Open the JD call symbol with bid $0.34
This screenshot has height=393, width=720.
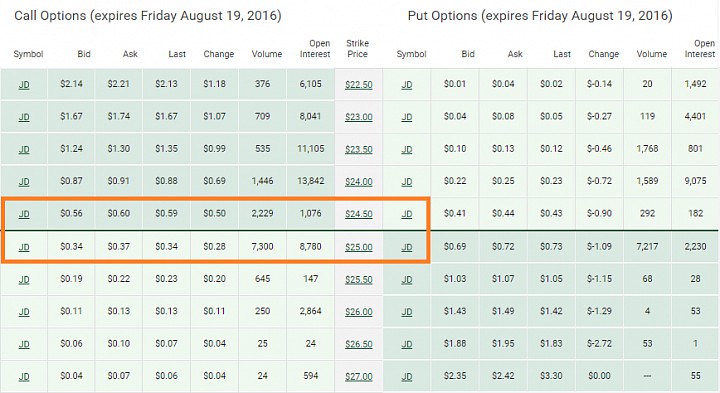click(x=24, y=247)
